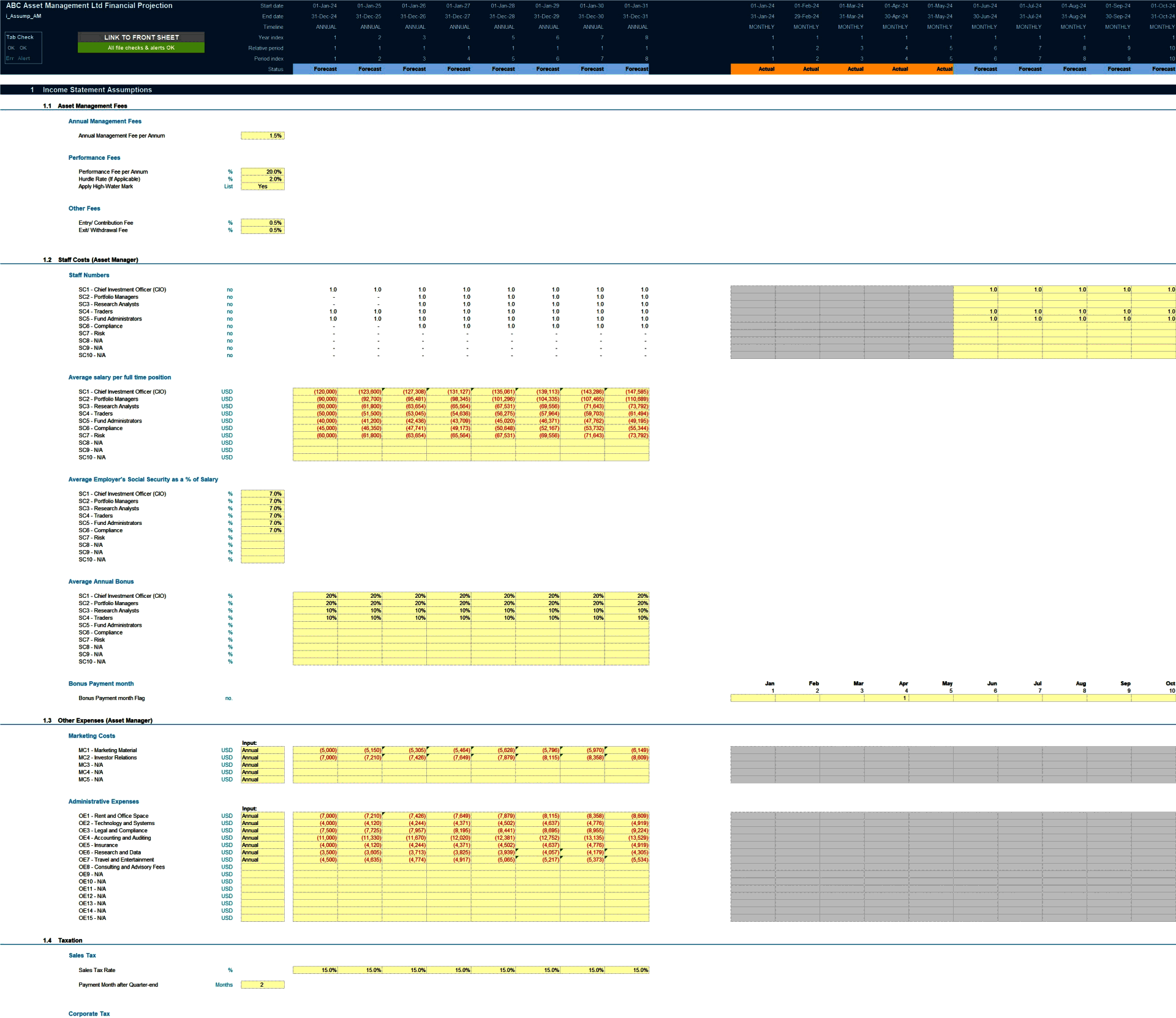Image resolution: width=1176 pixels, height=1018 pixels.
Task: Open the OE7 - Travel and Entertainment 'Annual' list
Action: (x=263, y=860)
